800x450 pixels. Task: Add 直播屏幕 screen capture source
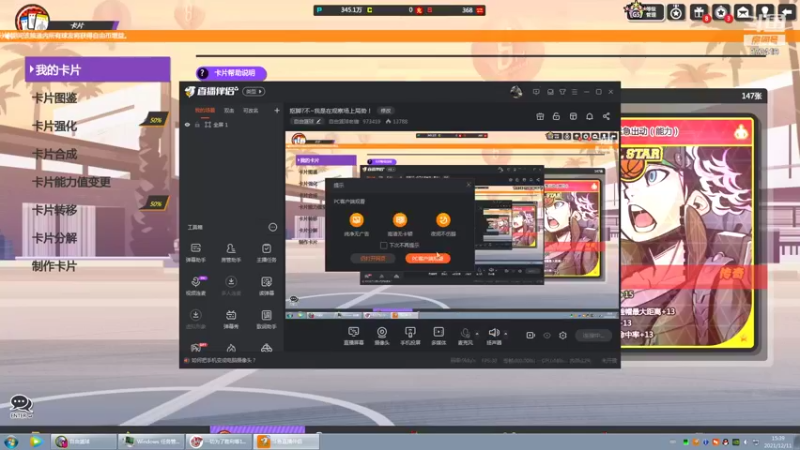tap(353, 336)
